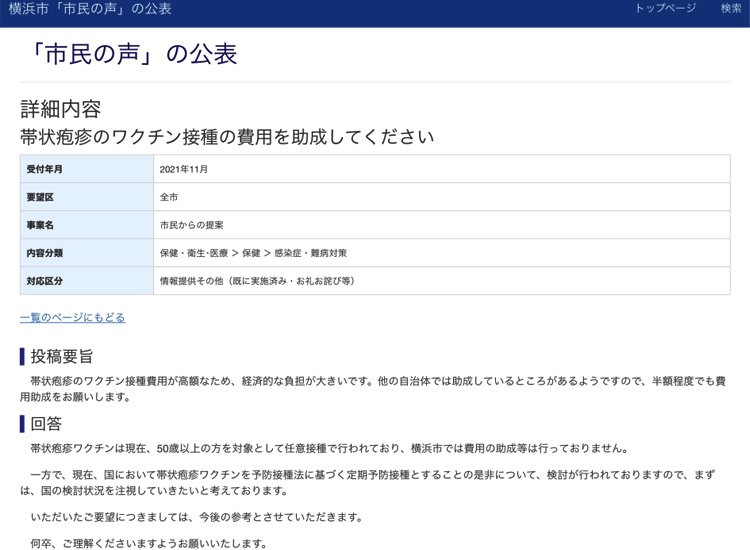This screenshot has height=550, width=750.
Task: Click the large 「市民の声」の公表 page heading
Action: 129,54
